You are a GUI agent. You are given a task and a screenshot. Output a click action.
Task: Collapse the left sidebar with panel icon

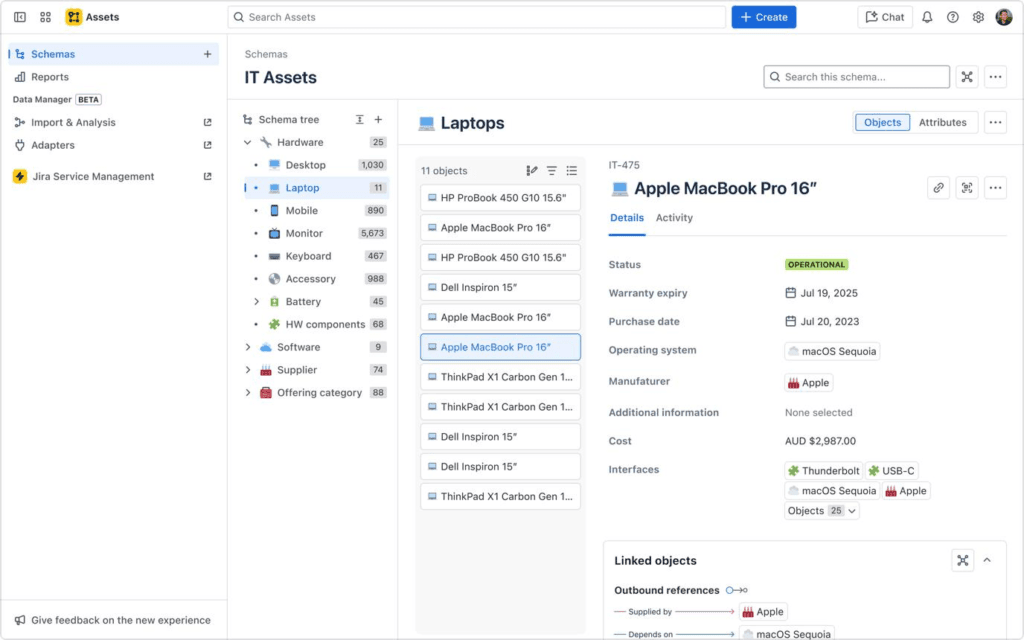coord(20,17)
